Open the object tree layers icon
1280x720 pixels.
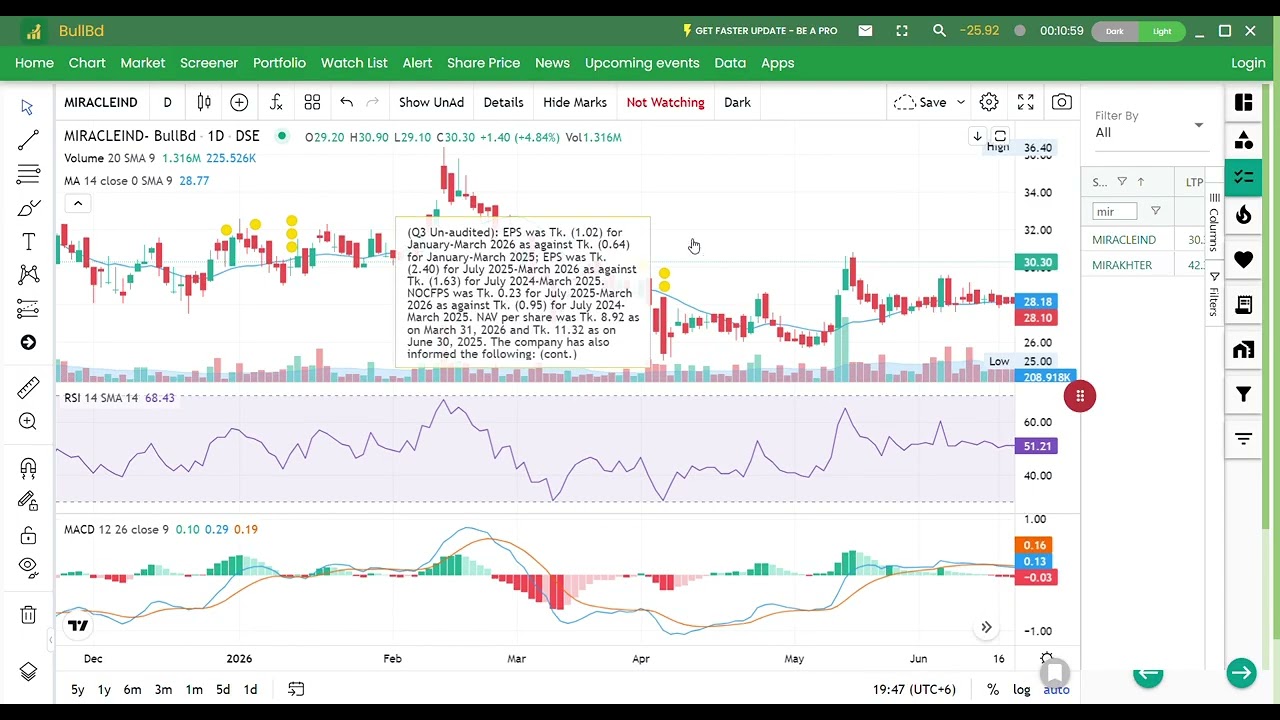[28, 672]
